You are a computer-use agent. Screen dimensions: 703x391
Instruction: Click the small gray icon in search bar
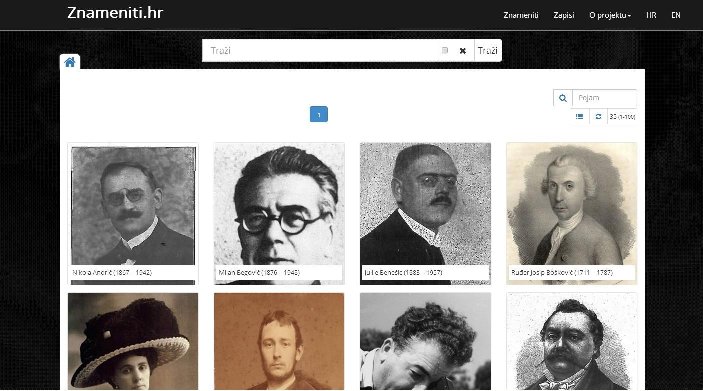445,50
